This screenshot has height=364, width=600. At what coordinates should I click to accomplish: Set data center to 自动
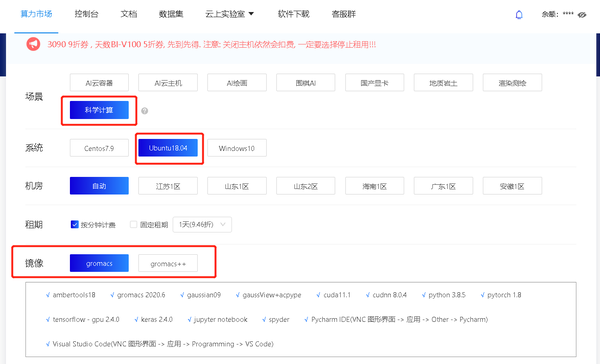(99, 186)
